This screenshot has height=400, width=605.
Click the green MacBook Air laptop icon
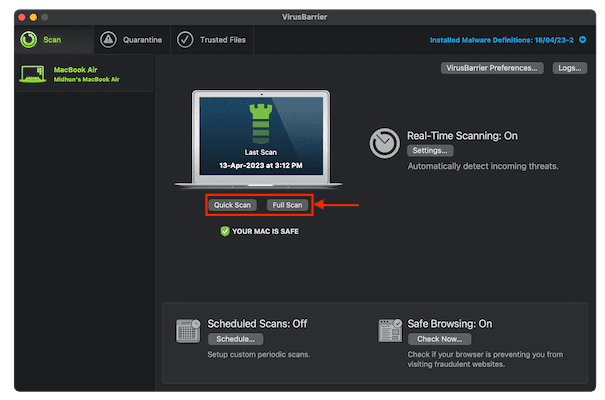pos(33,74)
